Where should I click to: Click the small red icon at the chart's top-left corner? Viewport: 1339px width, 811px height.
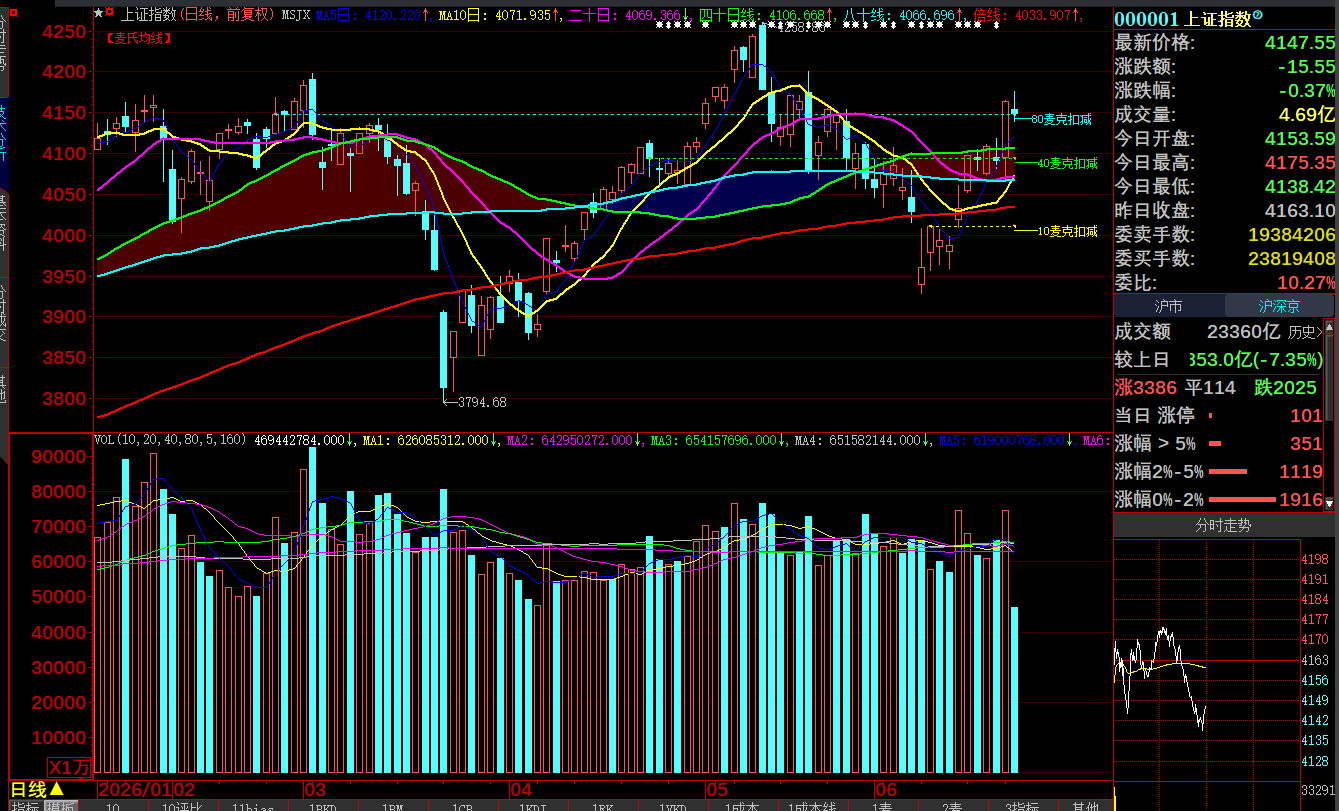pos(13,11)
